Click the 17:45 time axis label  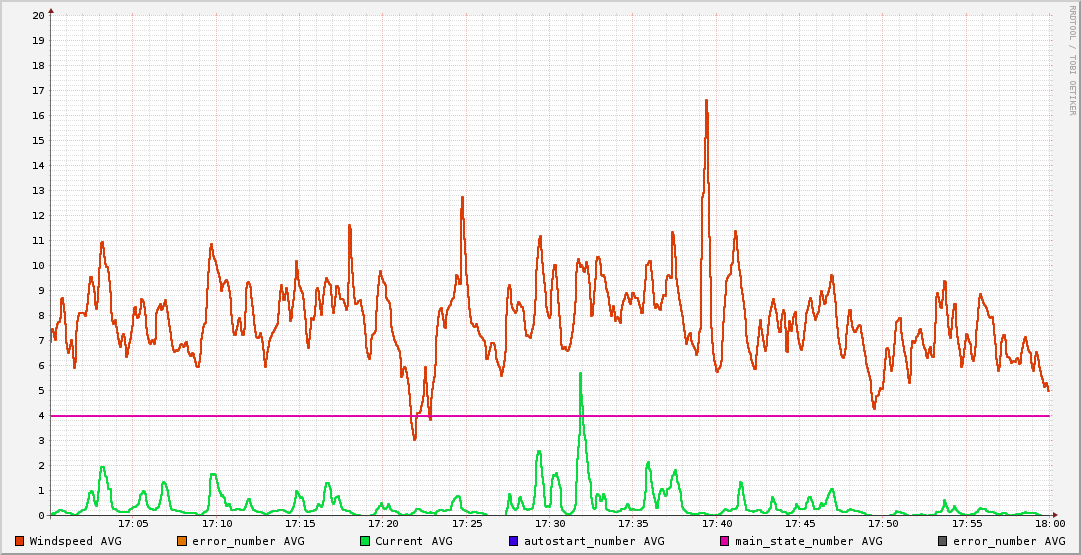[x=800, y=523]
